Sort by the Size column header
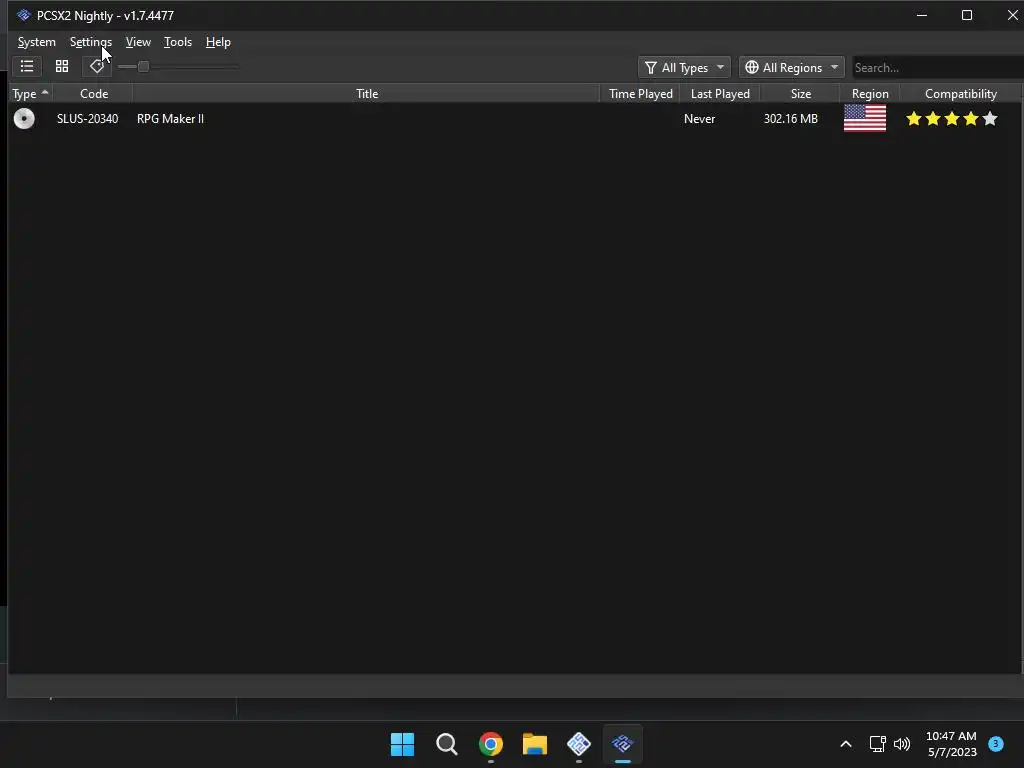 point(800,93)
